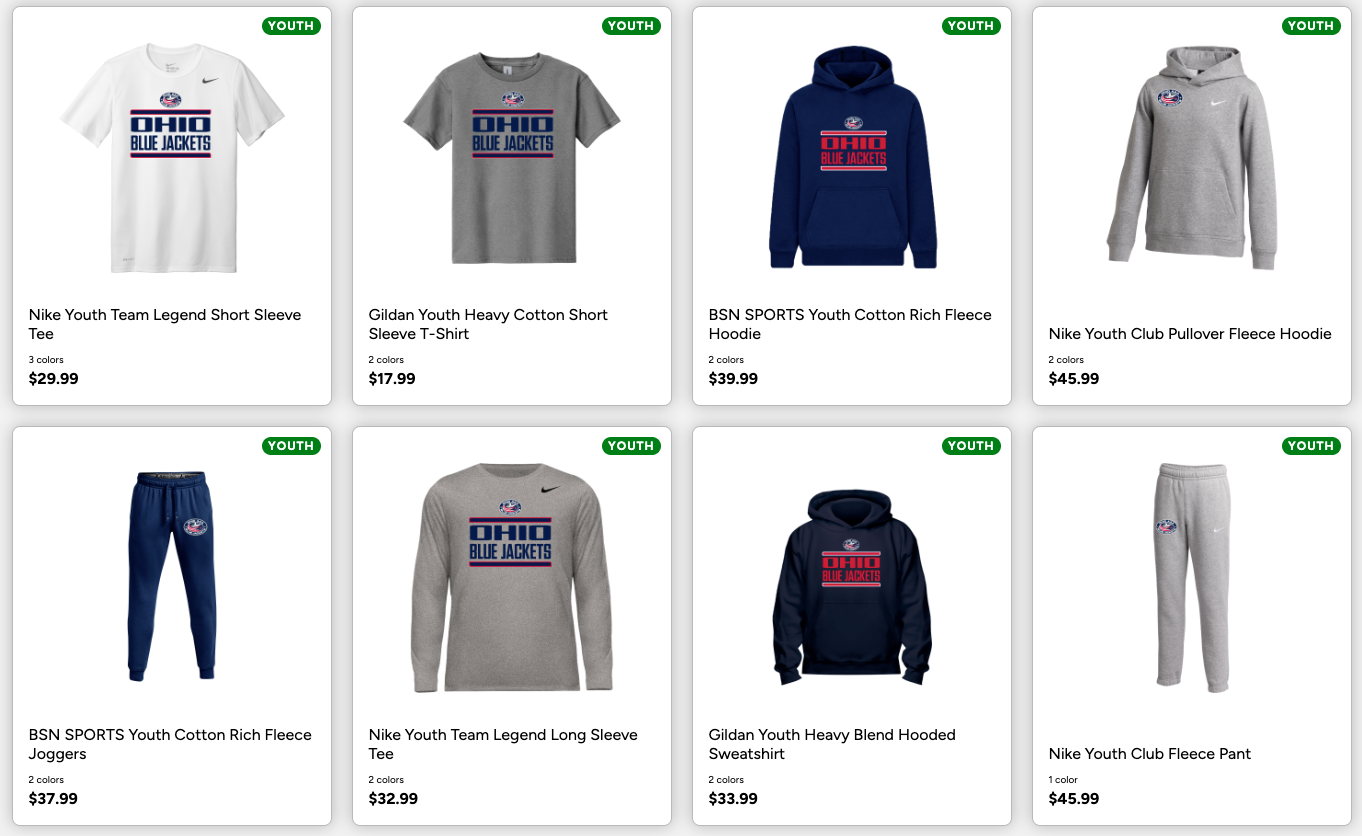The width and height of the screenshot is (1362, 836).
Task: Select the Nike Youth Club Pullover Fleece Hoodie title
Action: tap(1190, 334)
